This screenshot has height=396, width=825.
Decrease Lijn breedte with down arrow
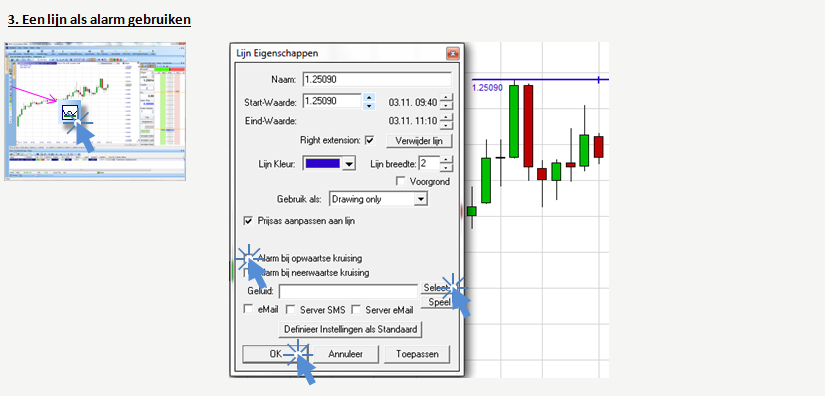[x=446, y=168]
